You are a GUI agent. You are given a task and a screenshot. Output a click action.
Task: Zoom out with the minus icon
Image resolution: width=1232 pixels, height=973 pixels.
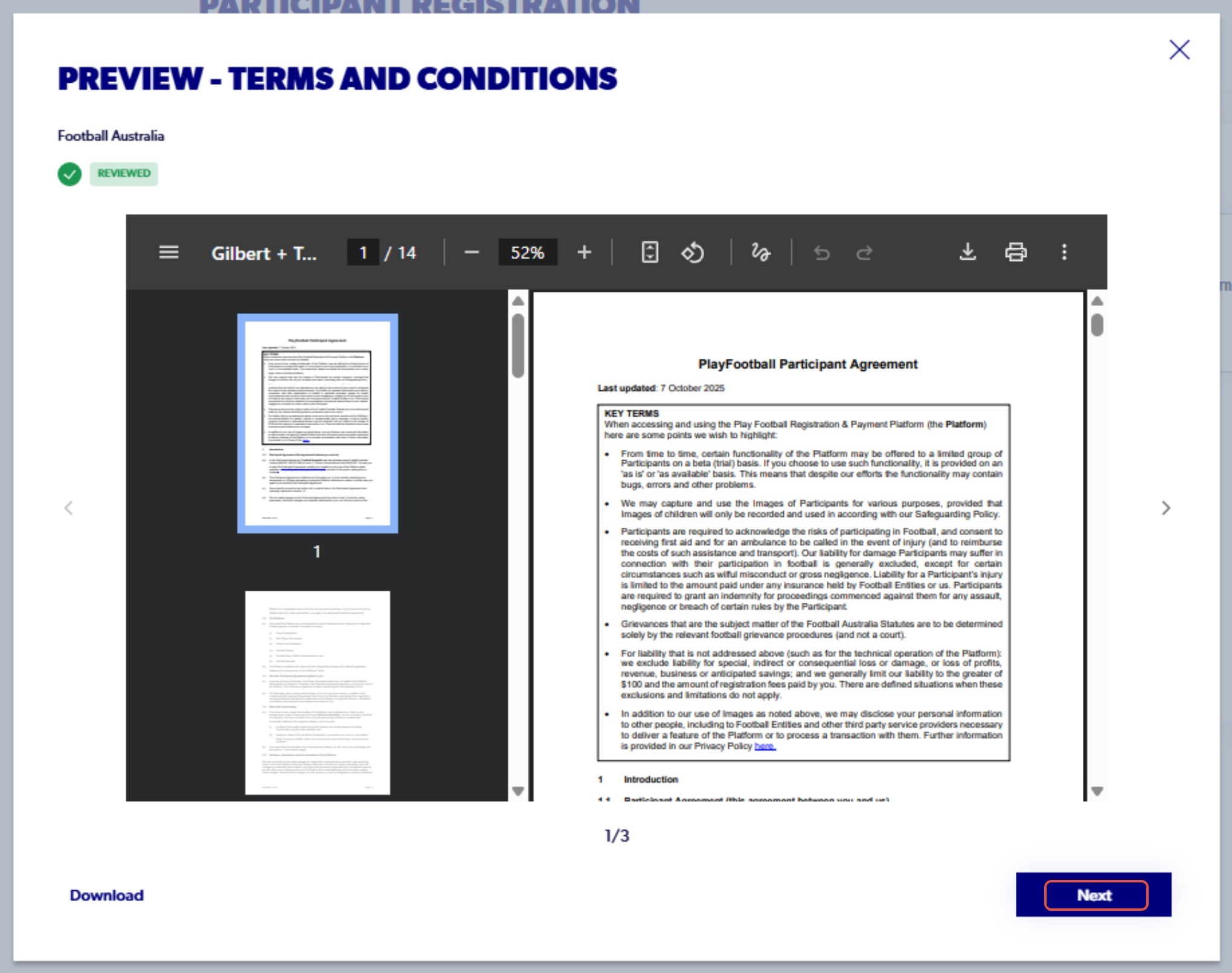(x=472, y=252)
